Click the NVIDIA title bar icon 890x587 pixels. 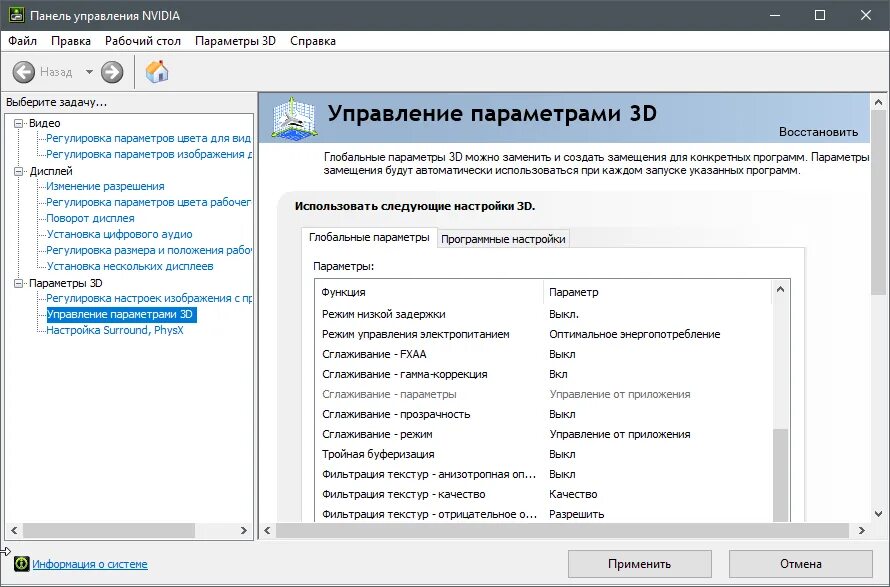click(x=16, y=15)
